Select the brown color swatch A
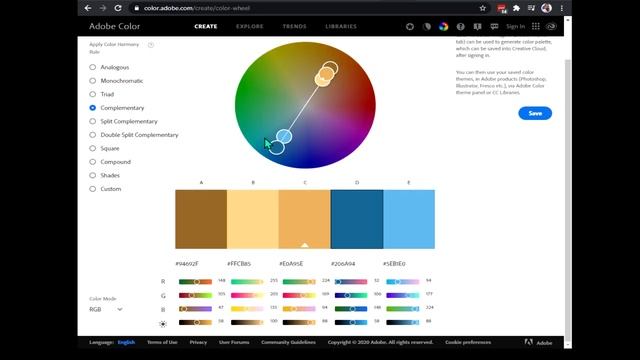This screenshot has height=360, width=640. point(201,219)
